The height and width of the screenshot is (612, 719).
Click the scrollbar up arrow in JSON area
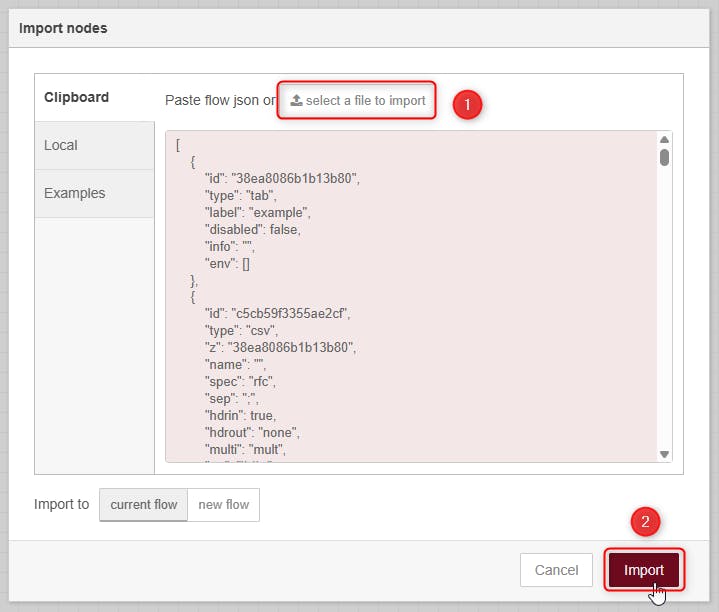coord(664,140)
